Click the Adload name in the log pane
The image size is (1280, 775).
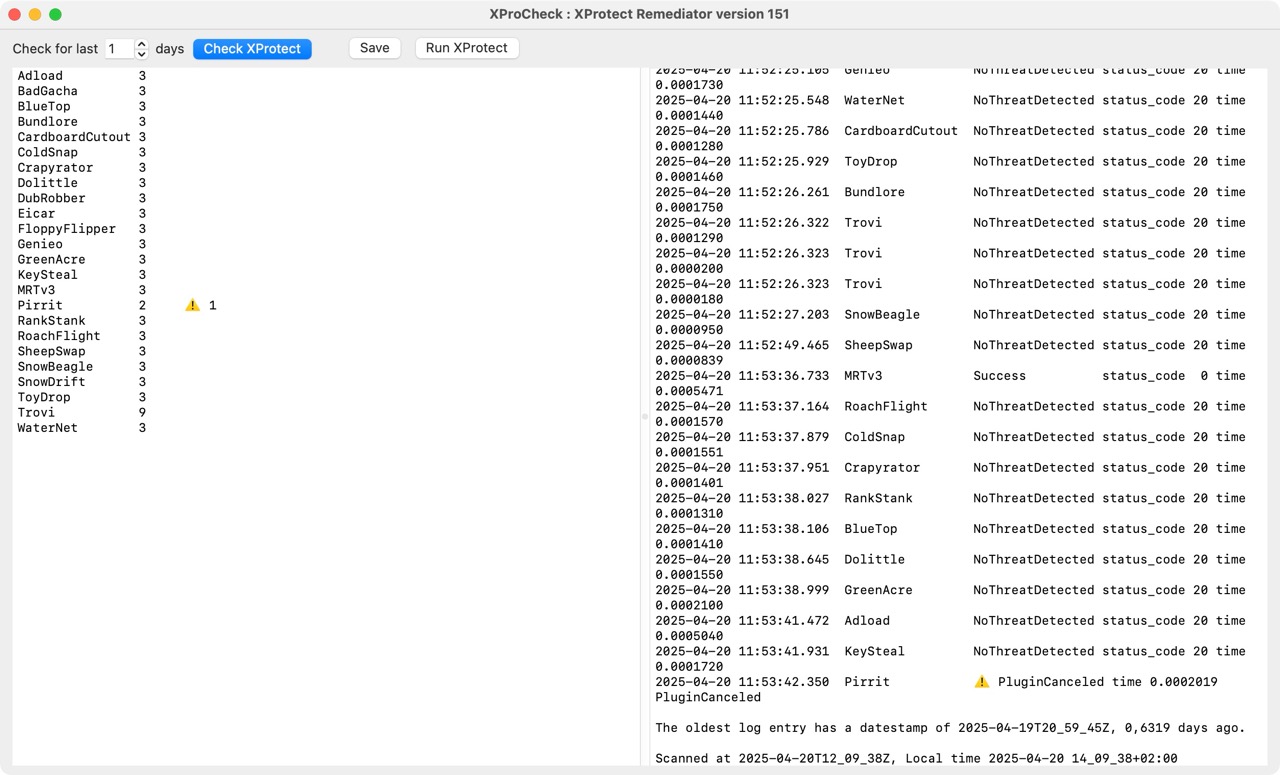click(x=867, y=621)
